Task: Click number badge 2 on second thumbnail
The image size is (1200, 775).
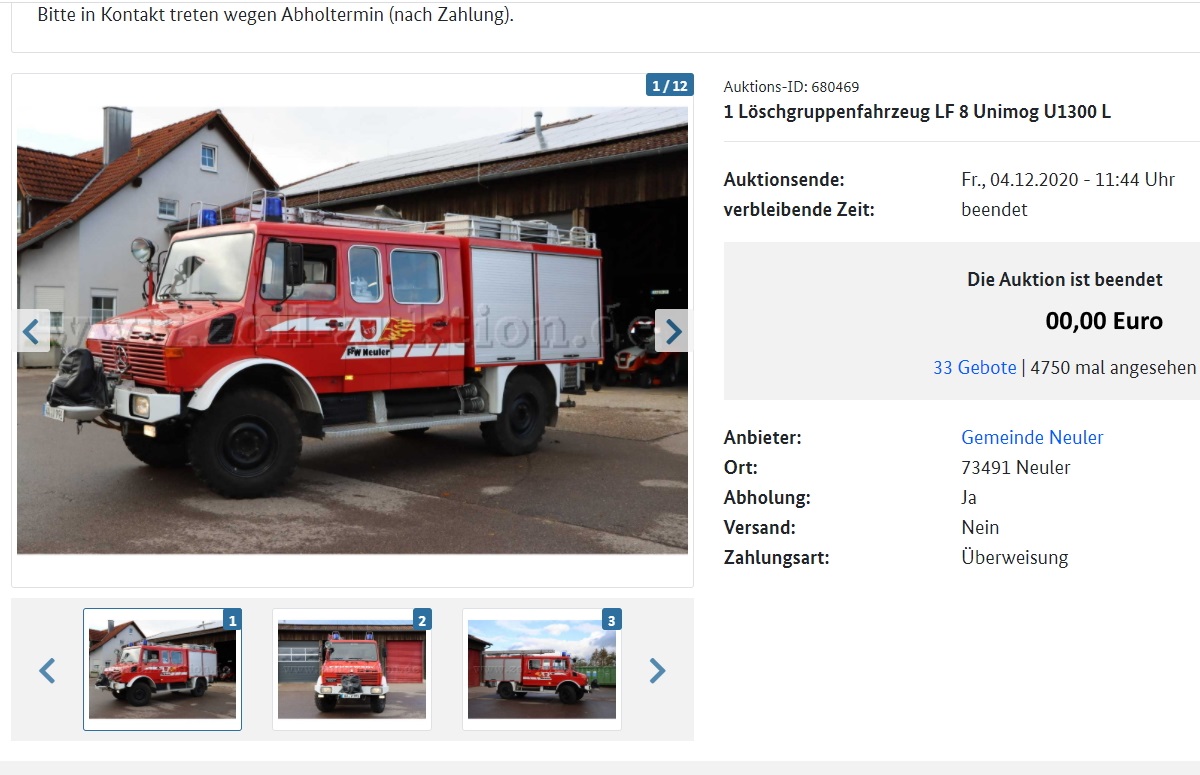Action: pos(422,620)
